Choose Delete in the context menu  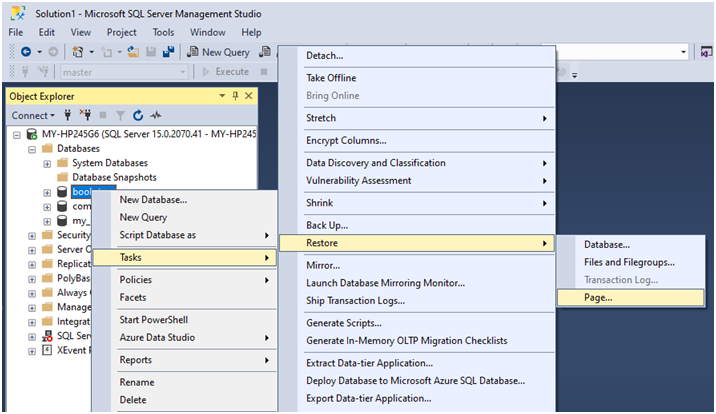tap(184, 400)
